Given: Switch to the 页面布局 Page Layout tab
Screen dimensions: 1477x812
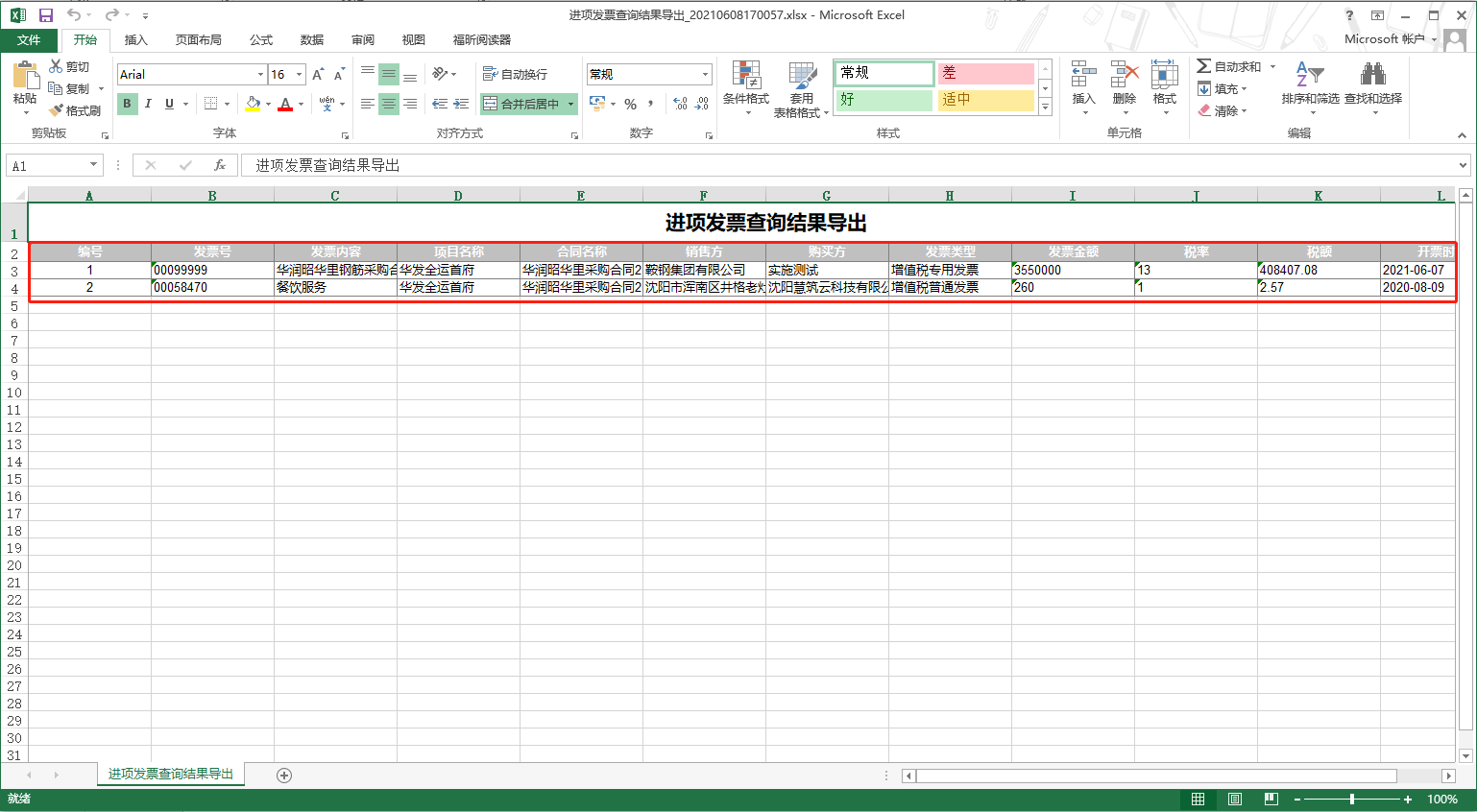Looking at the screenshot, I should [198, 39].
